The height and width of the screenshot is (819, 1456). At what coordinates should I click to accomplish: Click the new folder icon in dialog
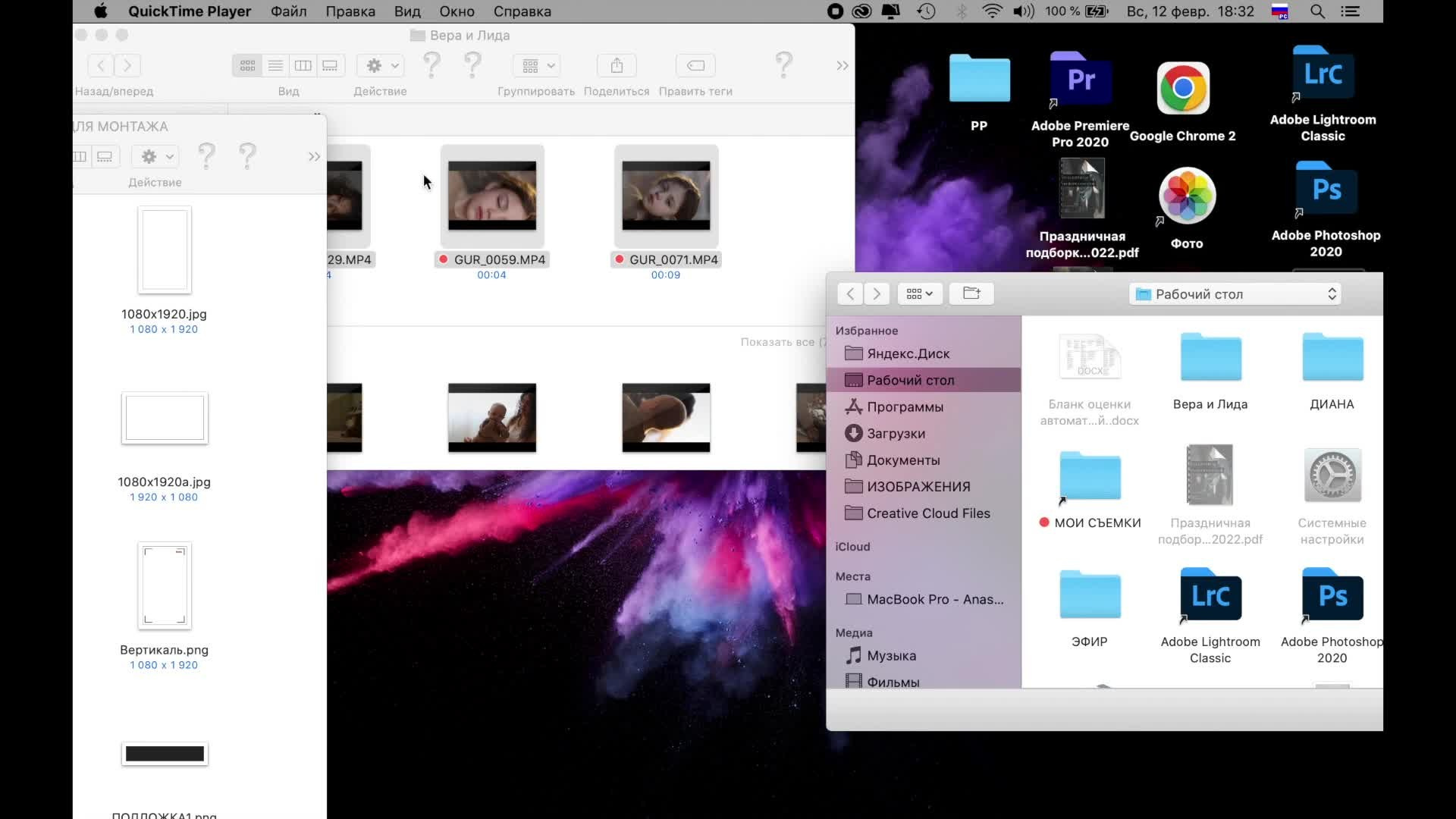[x=971, y=293]
